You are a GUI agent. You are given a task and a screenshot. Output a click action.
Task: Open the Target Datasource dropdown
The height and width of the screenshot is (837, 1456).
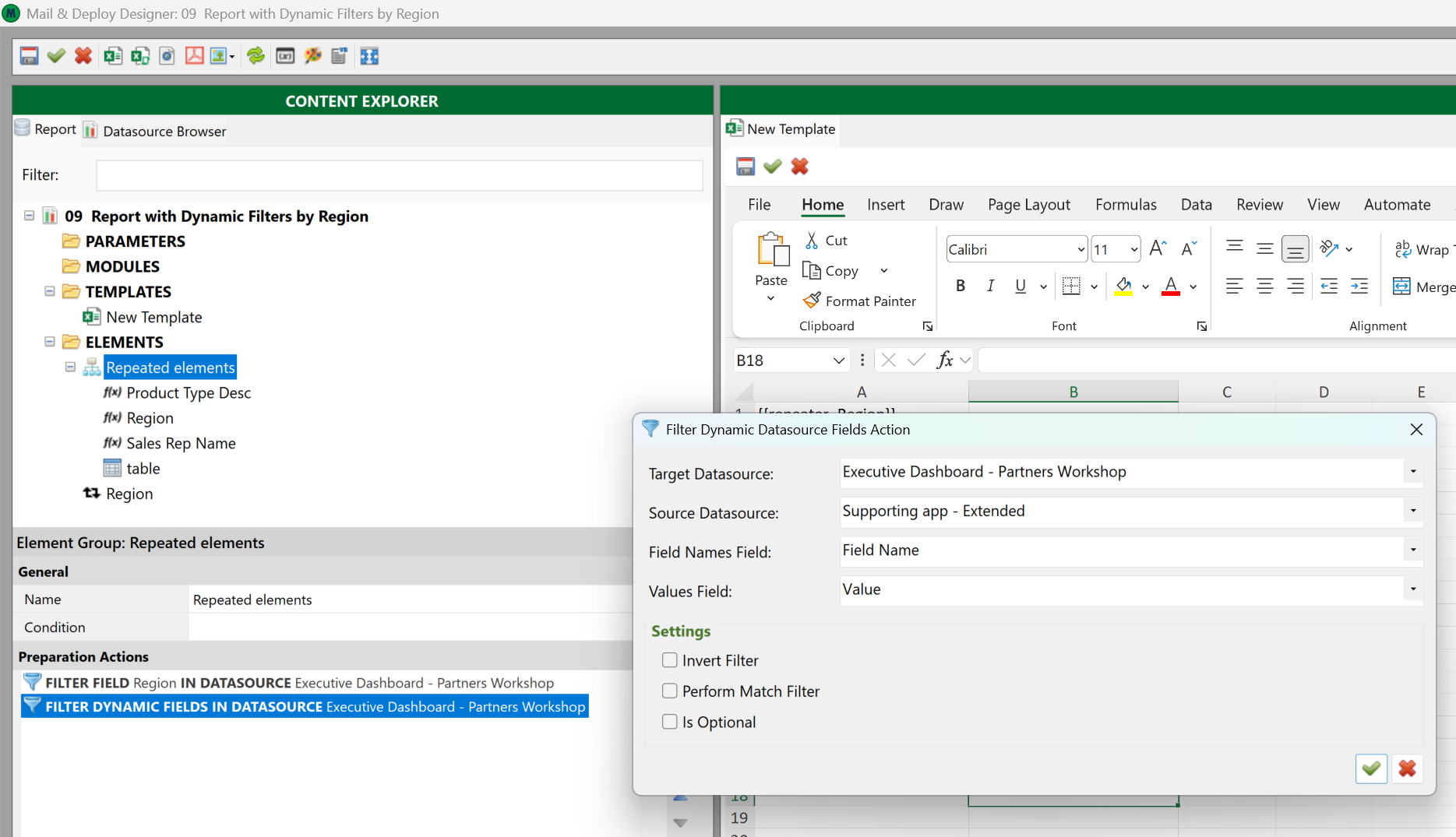pos(1412,472)
